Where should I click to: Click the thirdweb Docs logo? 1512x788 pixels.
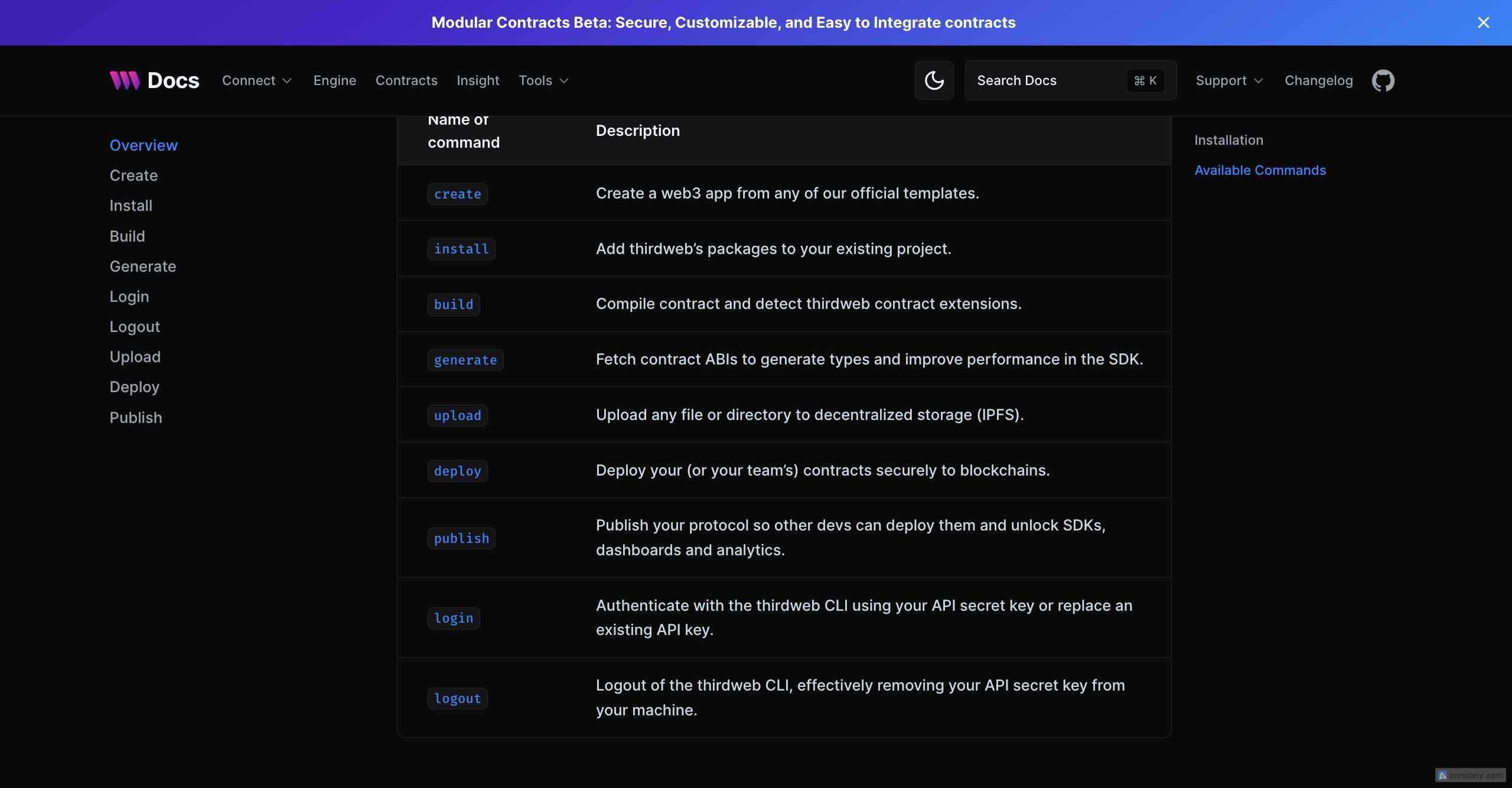(x=155, y=80)
